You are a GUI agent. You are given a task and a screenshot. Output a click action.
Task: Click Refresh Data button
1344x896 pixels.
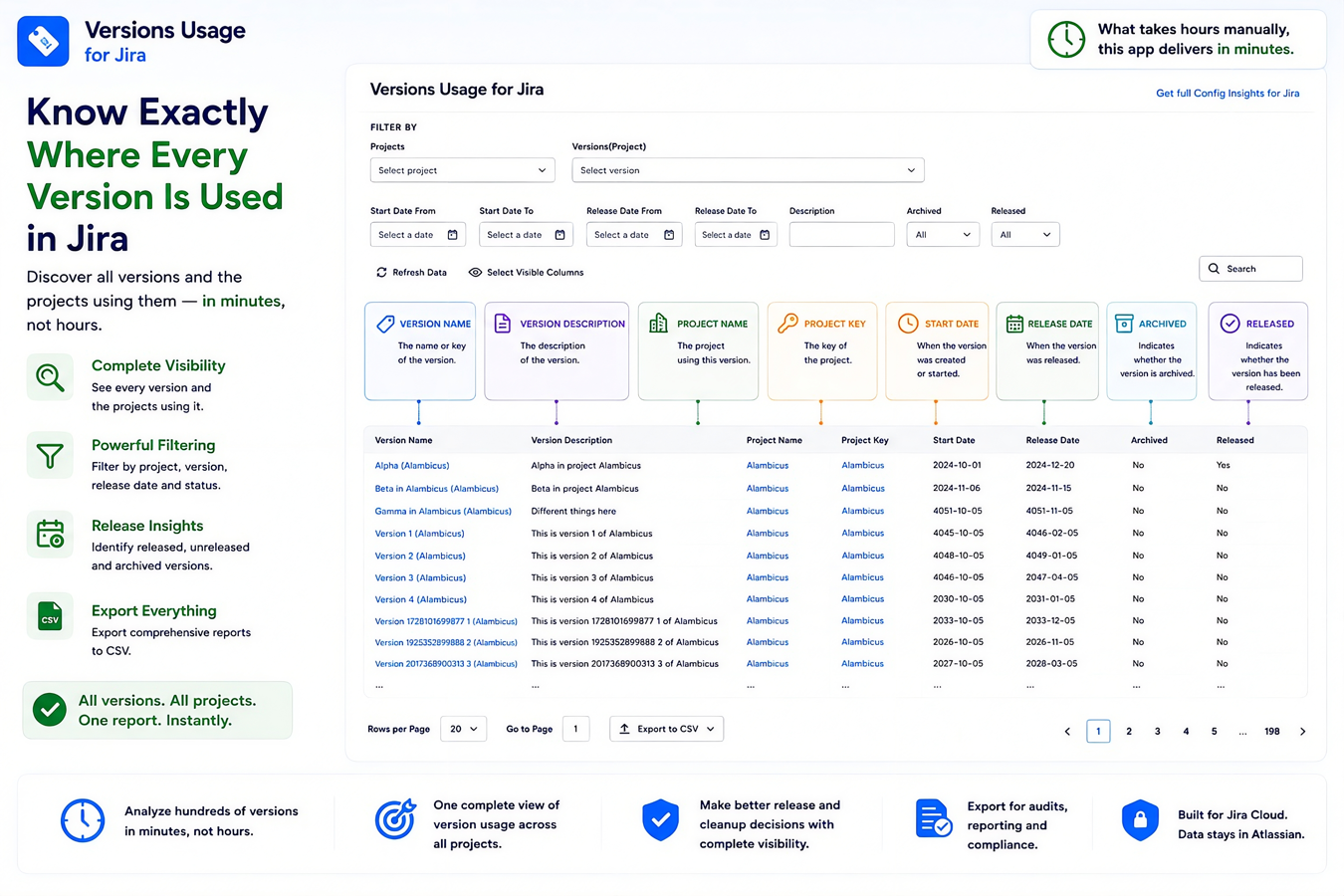[411, 272]
